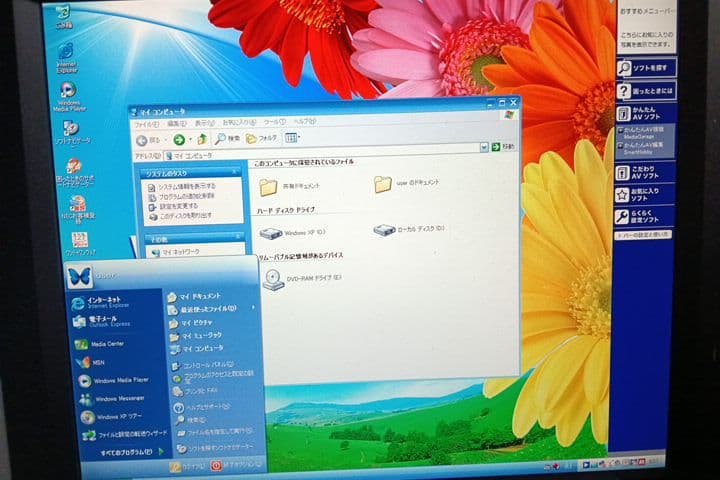Click the red shutdown button in the Start menu
Screen dimensions: 720x480
[216, 465]
